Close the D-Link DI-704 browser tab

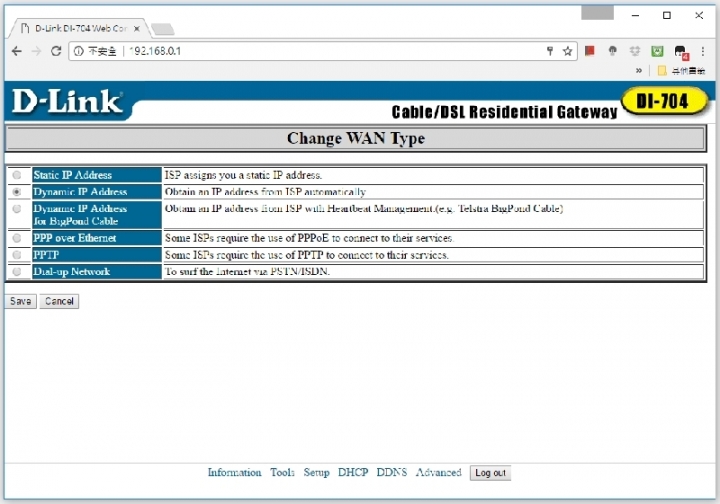tap(137, 28)
